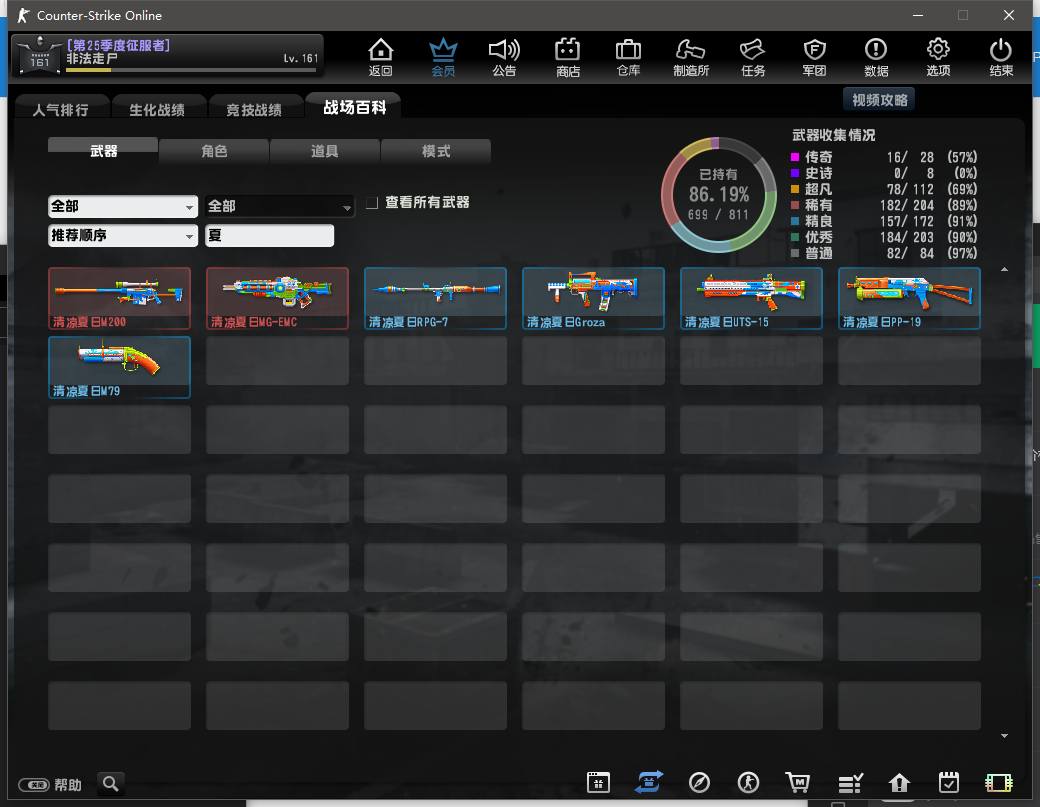Click the 史诗 purple color swatch
1040x807 pixels.
point(795,173)
